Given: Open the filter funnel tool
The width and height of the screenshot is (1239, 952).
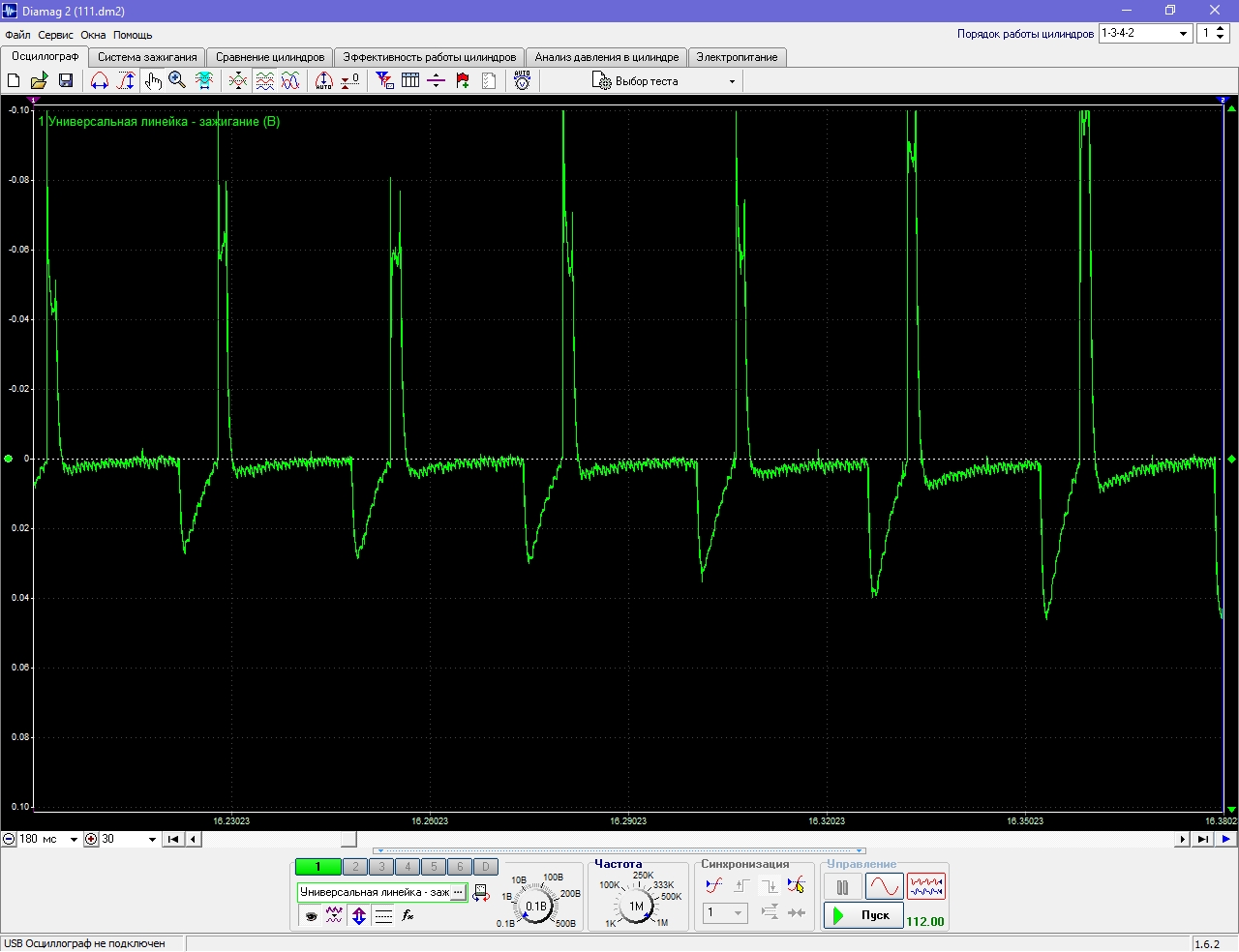Looking at the screenshot, I should click(385, 80).
